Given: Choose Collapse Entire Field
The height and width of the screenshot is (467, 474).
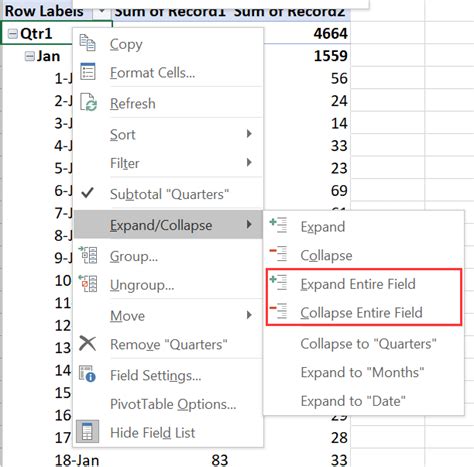Looking at the screenshot, I should coord(363,312).
